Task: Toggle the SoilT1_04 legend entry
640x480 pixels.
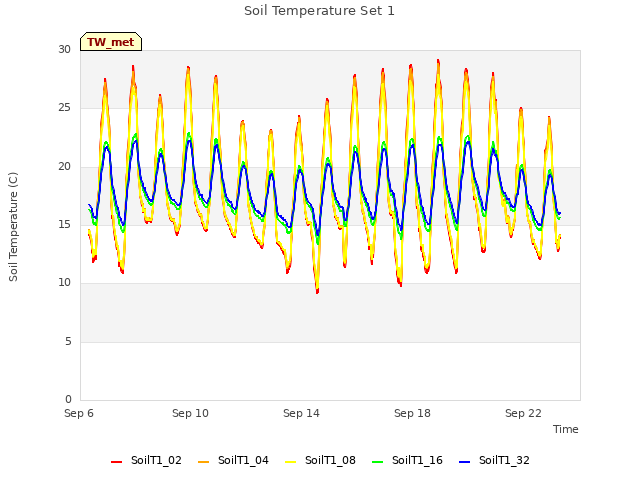Action: [233, 460]
